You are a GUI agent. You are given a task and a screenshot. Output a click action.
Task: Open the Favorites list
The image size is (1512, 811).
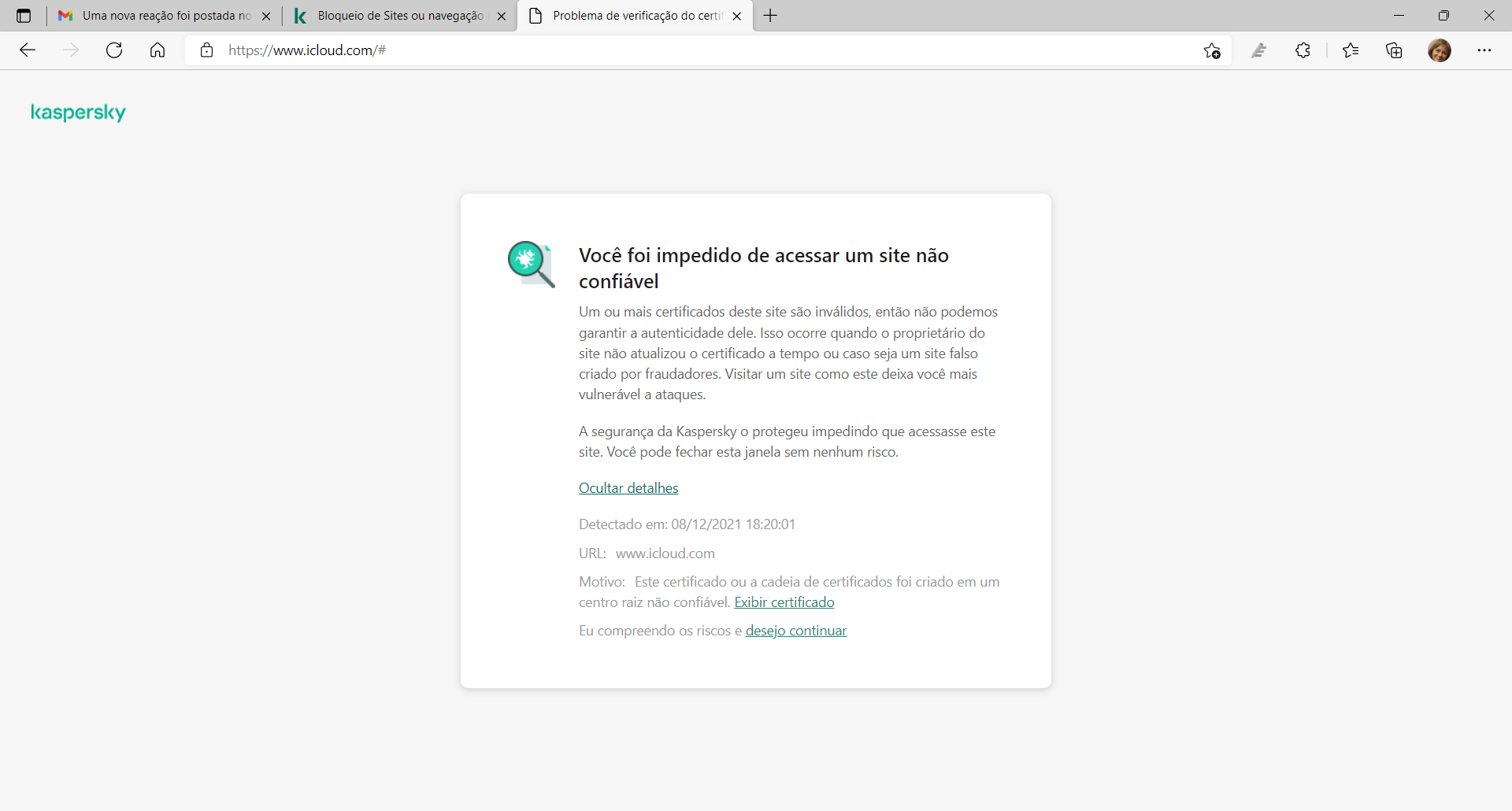1351,50
